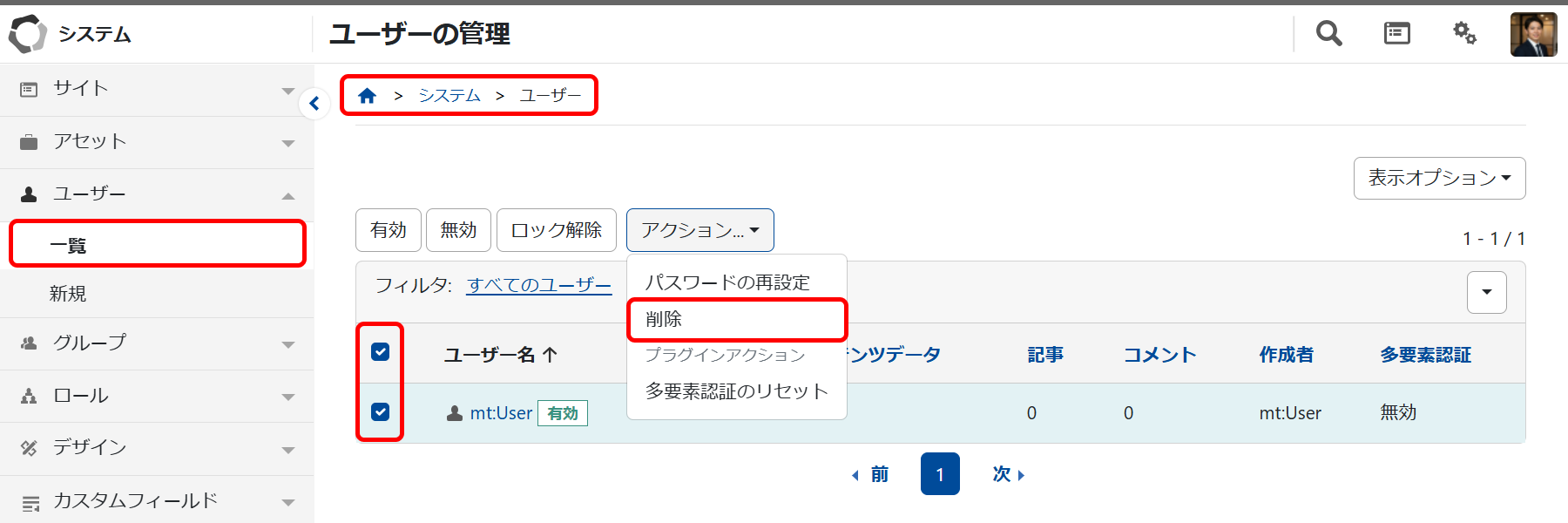Open the mt:User user link
1568x523 pixels.
click(x=501, y=413)
